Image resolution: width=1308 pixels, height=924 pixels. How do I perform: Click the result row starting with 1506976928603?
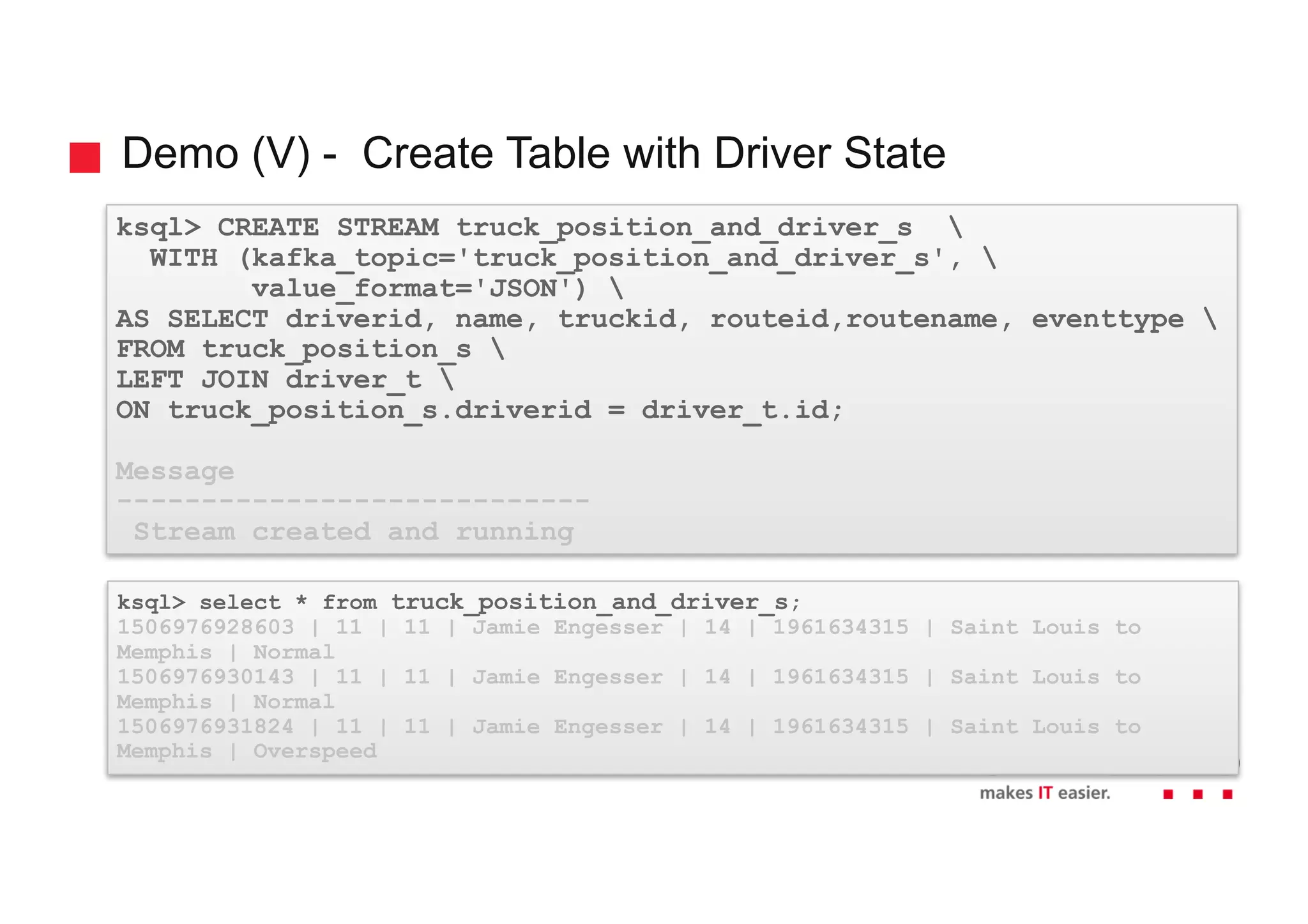[x=628, y=640]
